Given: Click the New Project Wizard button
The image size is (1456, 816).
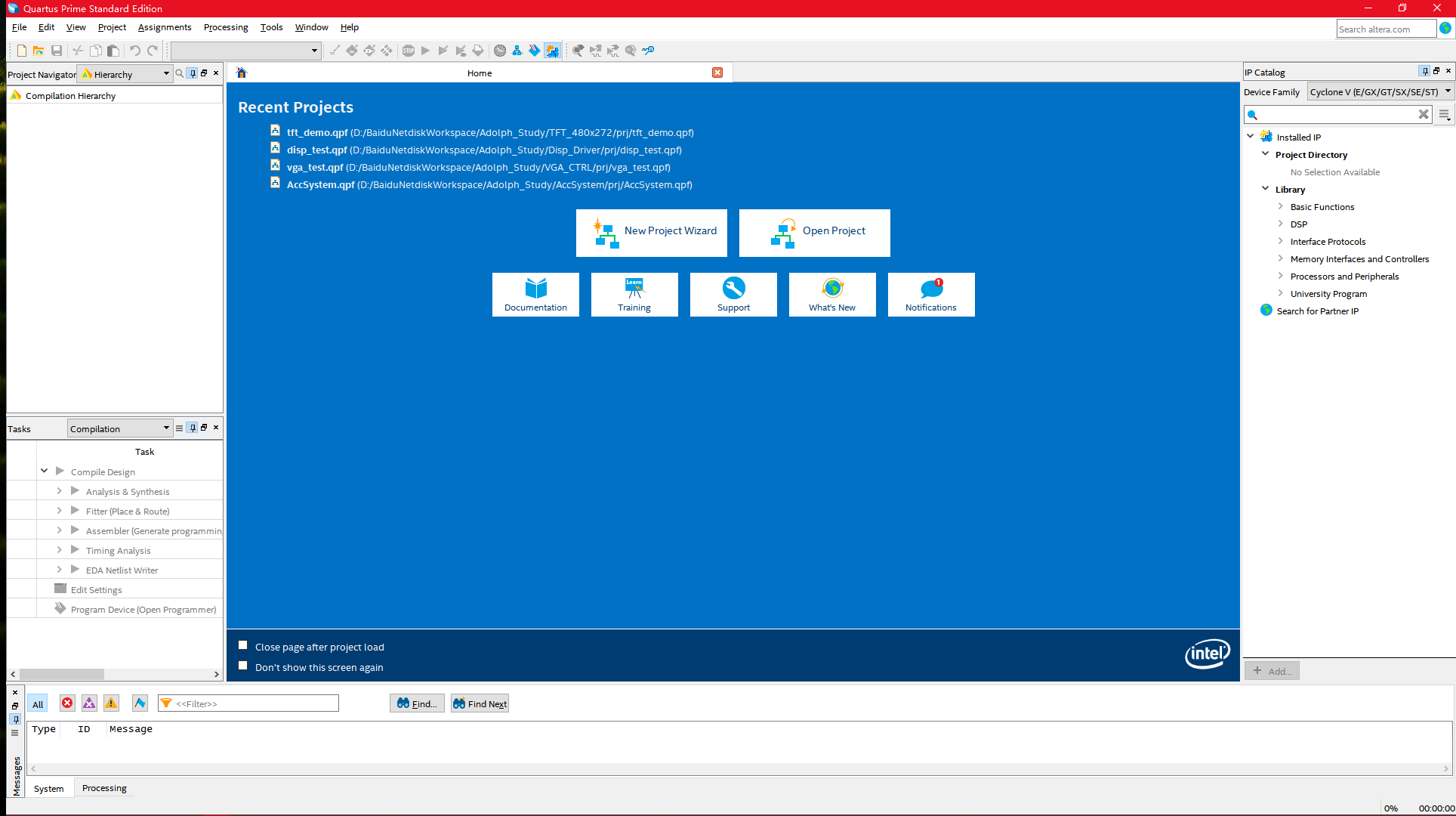Looking at the screenshot, I should (x=651, y=233).
